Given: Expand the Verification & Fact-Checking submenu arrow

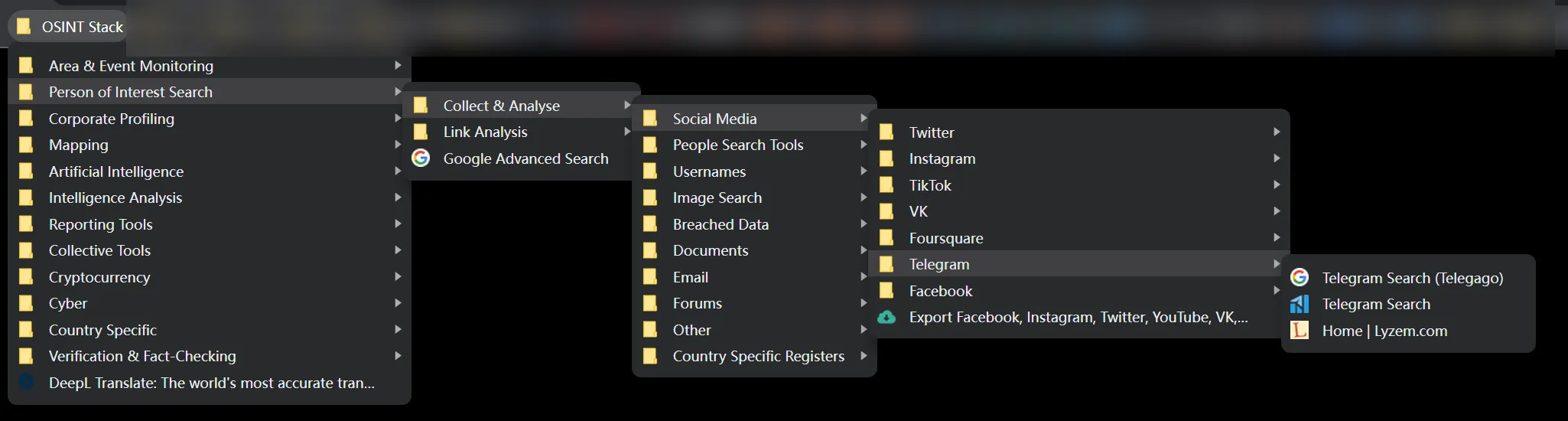Looking at the screenshot, I should [x=398, y=355].
